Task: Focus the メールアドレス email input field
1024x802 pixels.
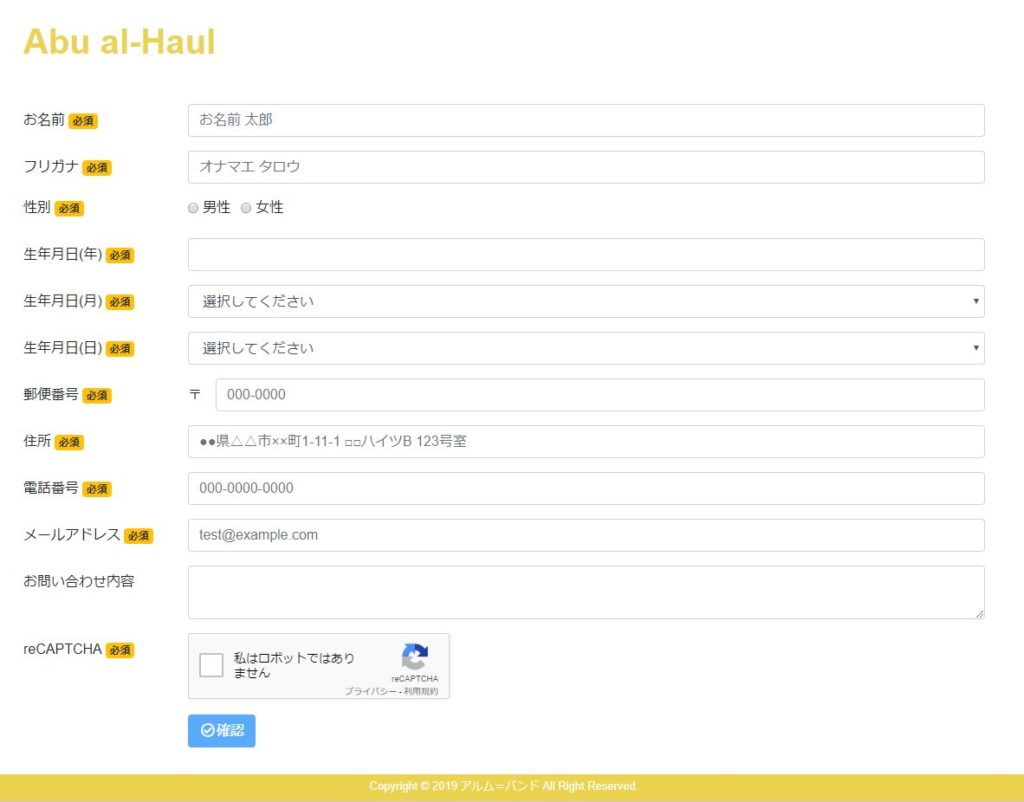Action: (586, 535)
